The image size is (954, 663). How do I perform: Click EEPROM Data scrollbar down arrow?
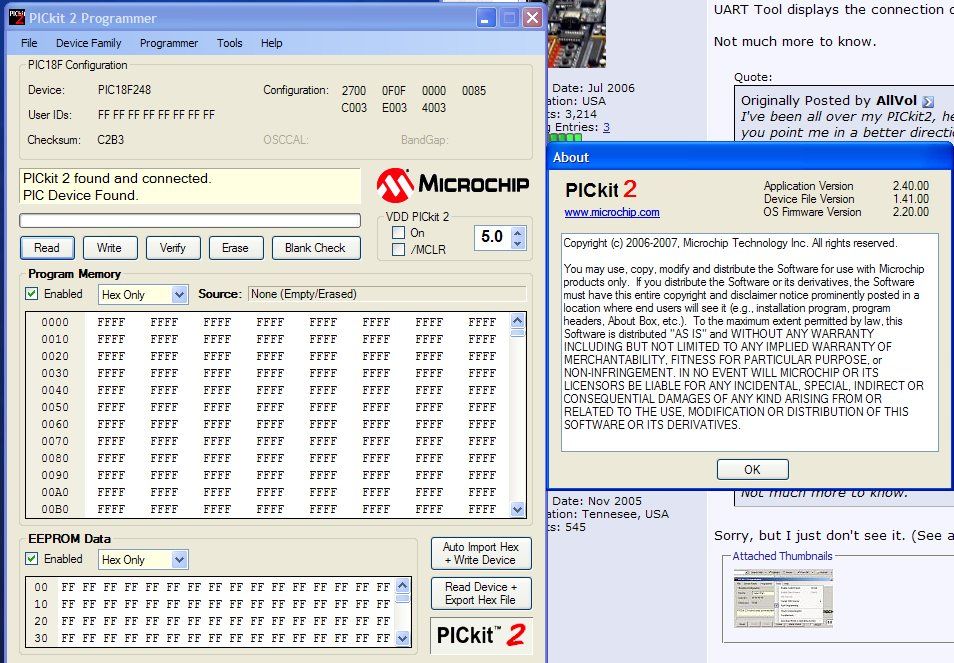click(x=402, y=638)
